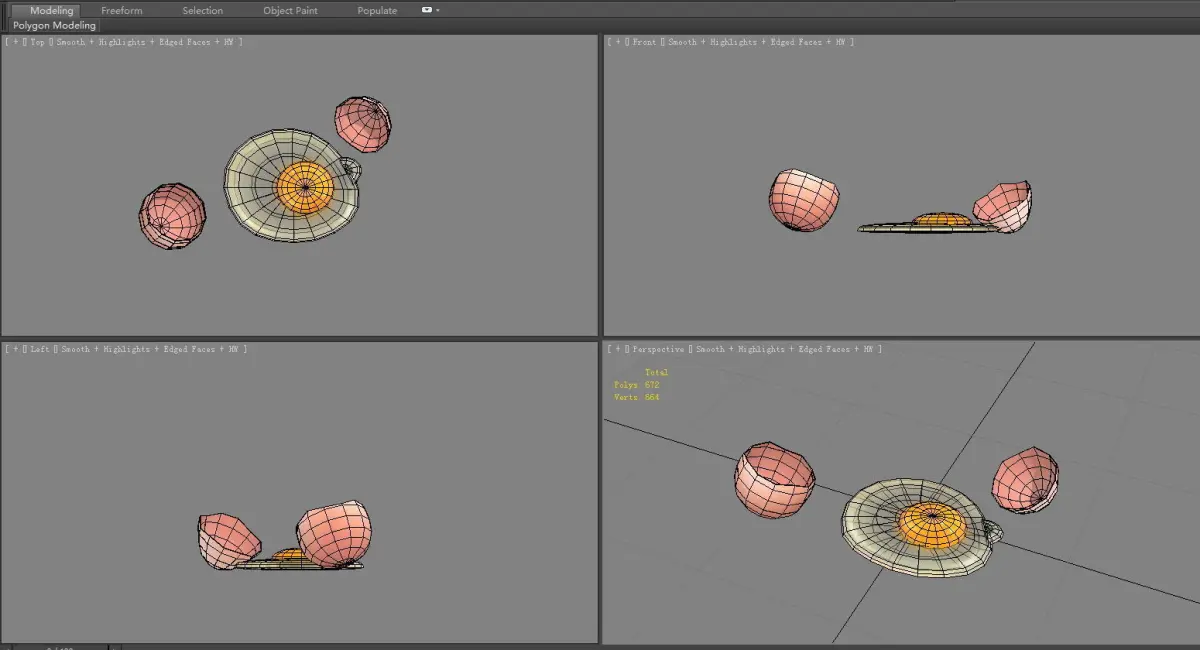Open the Left view name menu
Image resolution: width=1200 pixels, height=650 pixels.
(x=41, y=349)
